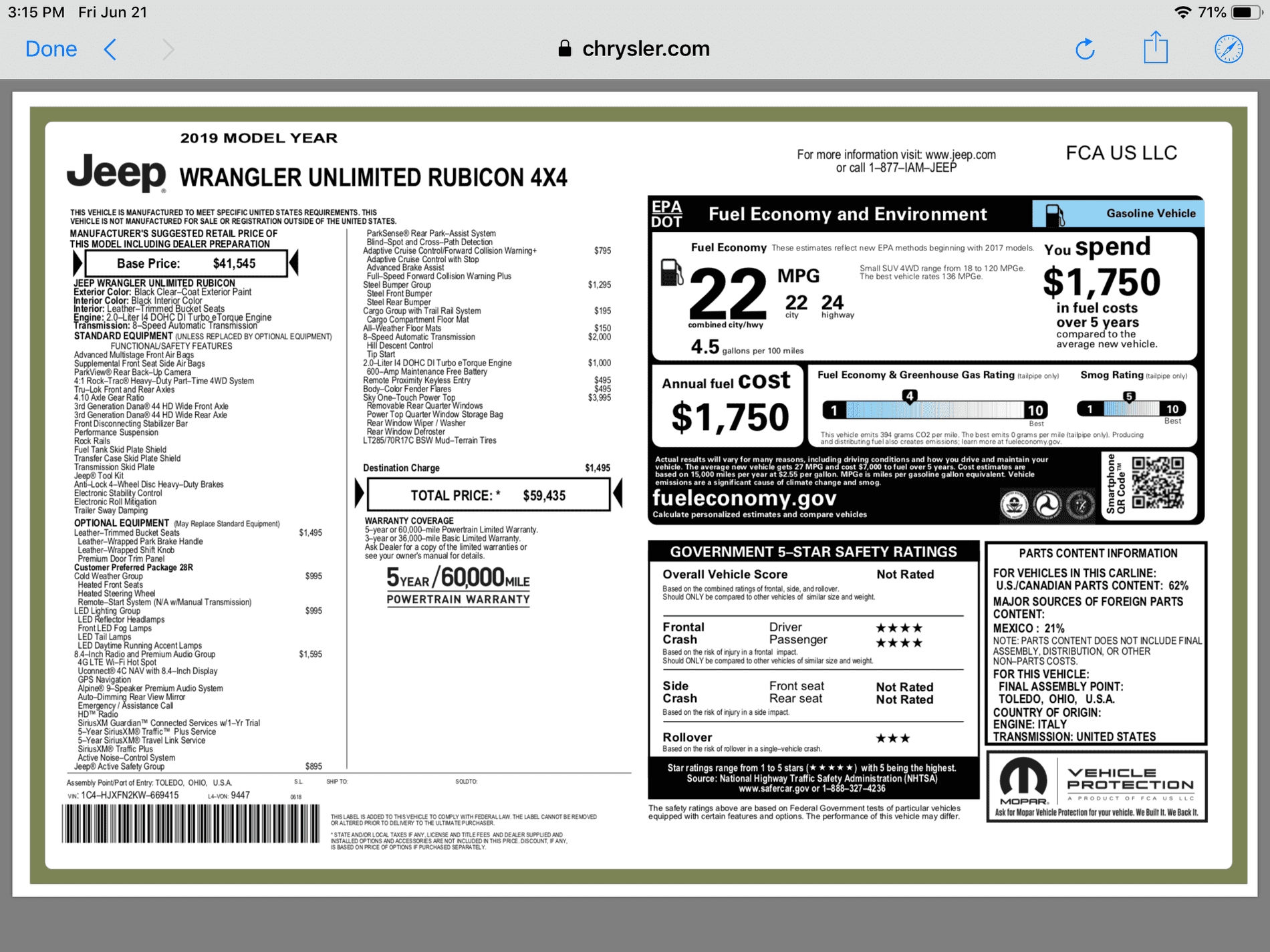Tap the Smog Rating scale

[1131, 408]
